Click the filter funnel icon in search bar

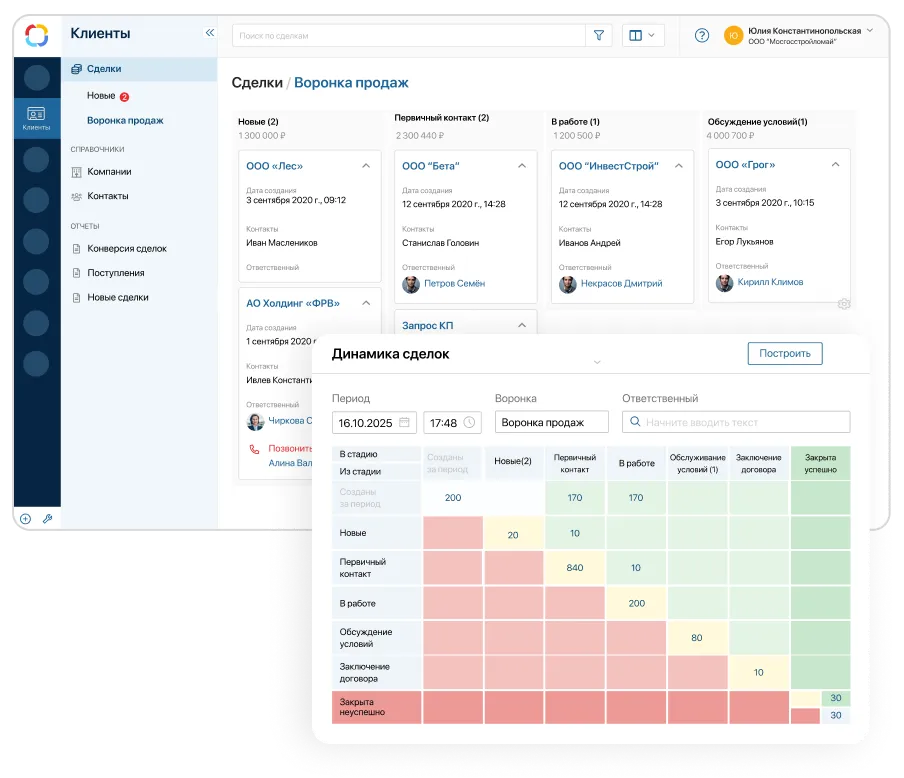coord(599,35)
